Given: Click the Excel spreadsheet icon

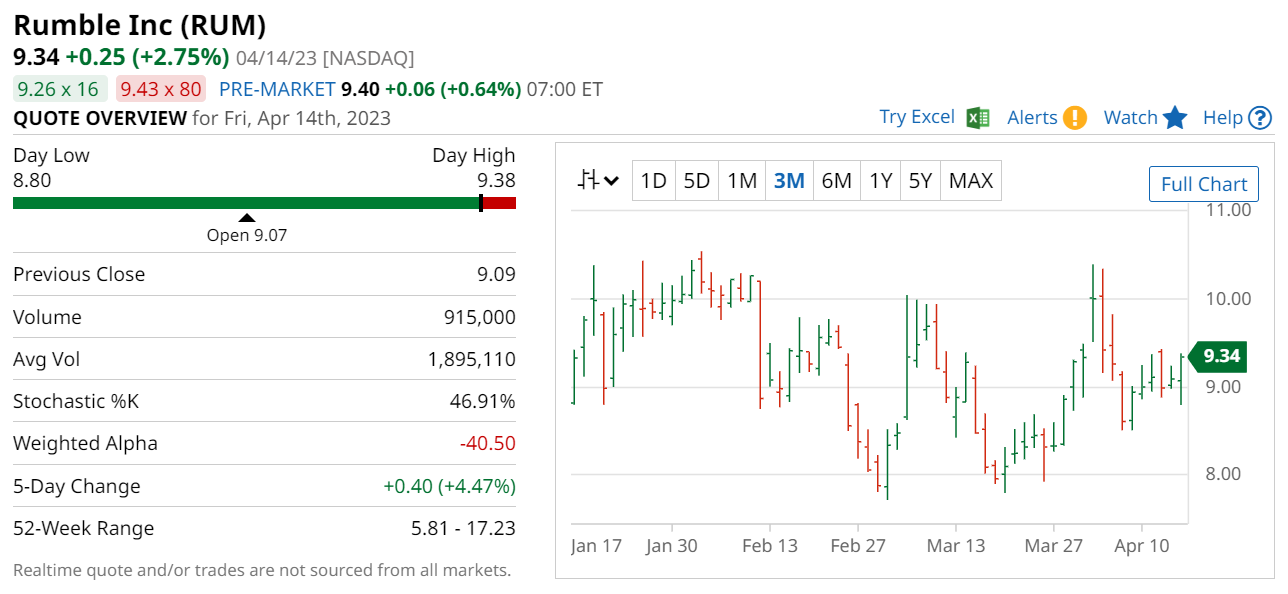Looking at the screenshot, I should pyautogui.click(x=978, y=118).
